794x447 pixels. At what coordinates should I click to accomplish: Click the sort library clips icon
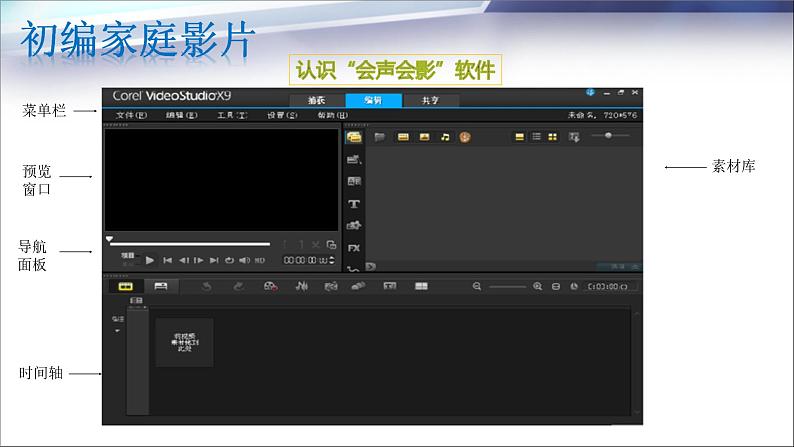[574, 137]
